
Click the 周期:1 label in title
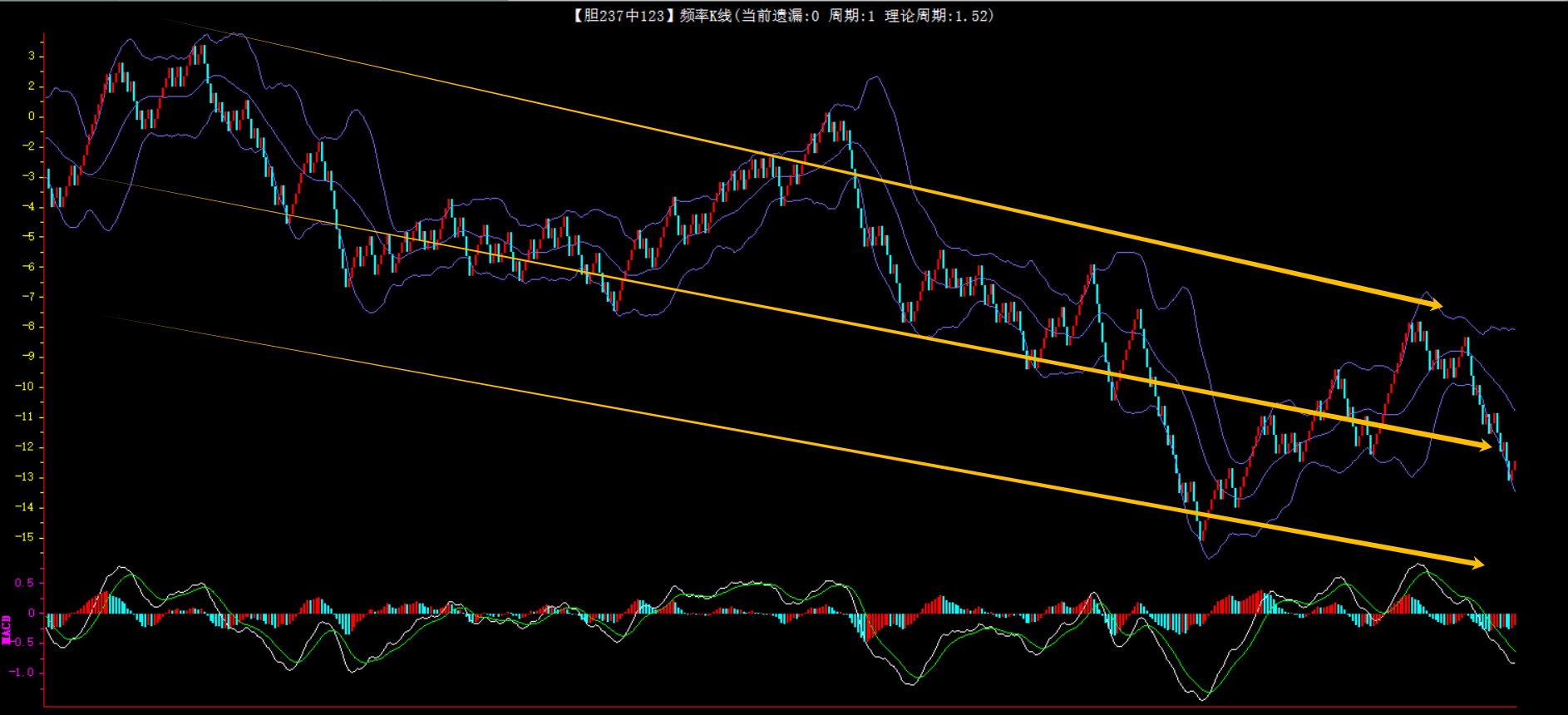point(851,16)
